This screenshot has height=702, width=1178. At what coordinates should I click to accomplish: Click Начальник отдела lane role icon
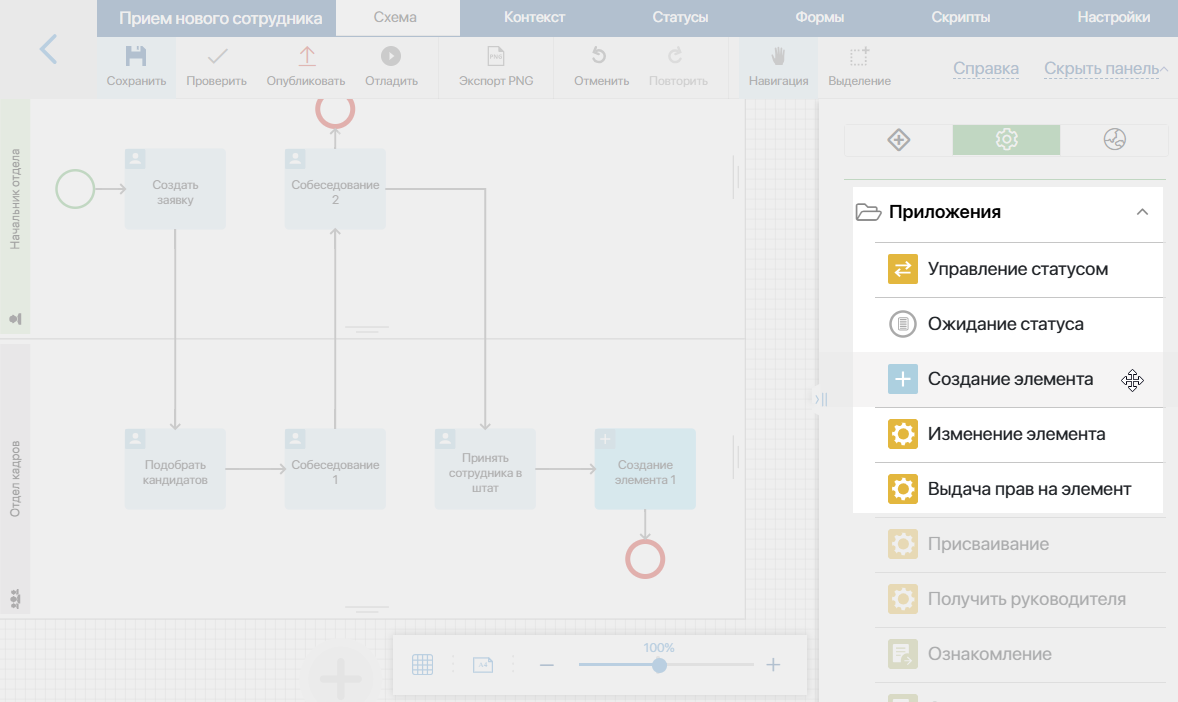click(15, 319)
